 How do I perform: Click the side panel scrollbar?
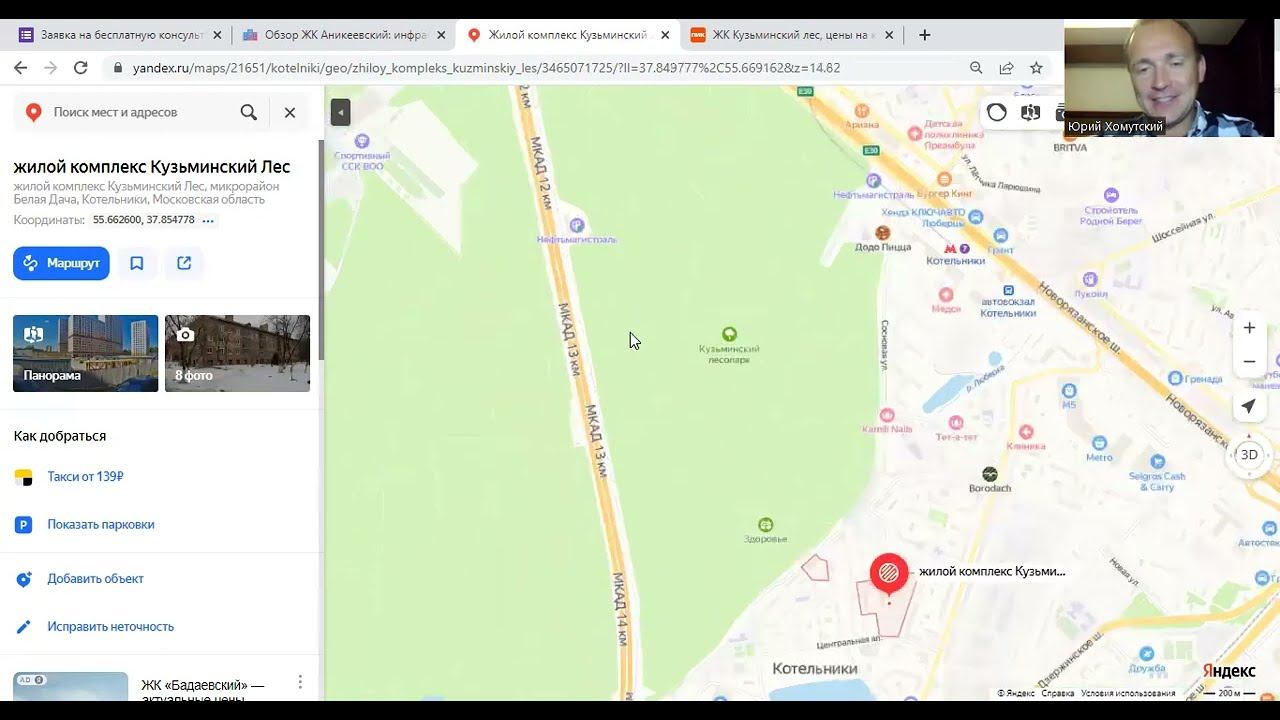[321, 250]
